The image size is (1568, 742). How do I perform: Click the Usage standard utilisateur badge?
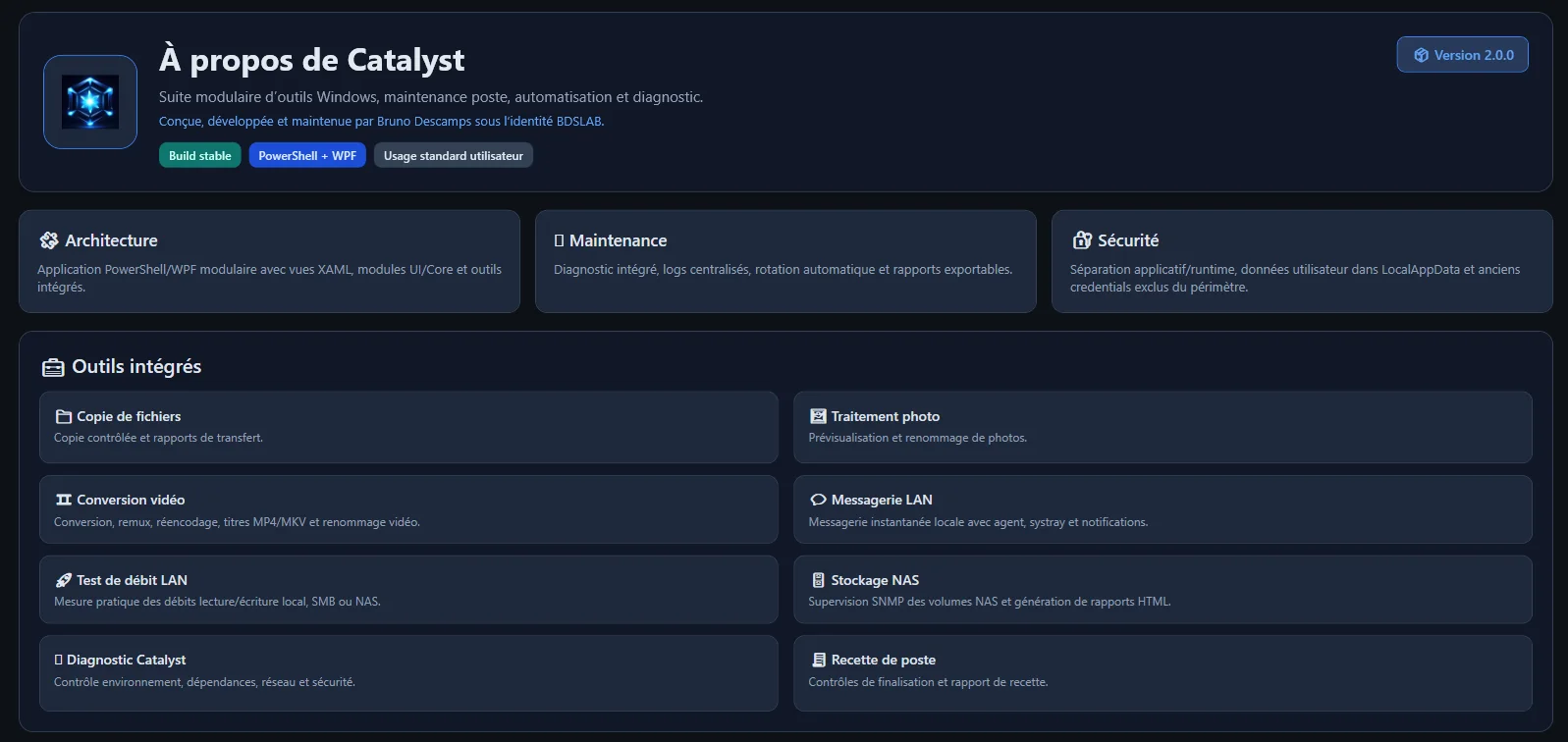coord(454,155)
